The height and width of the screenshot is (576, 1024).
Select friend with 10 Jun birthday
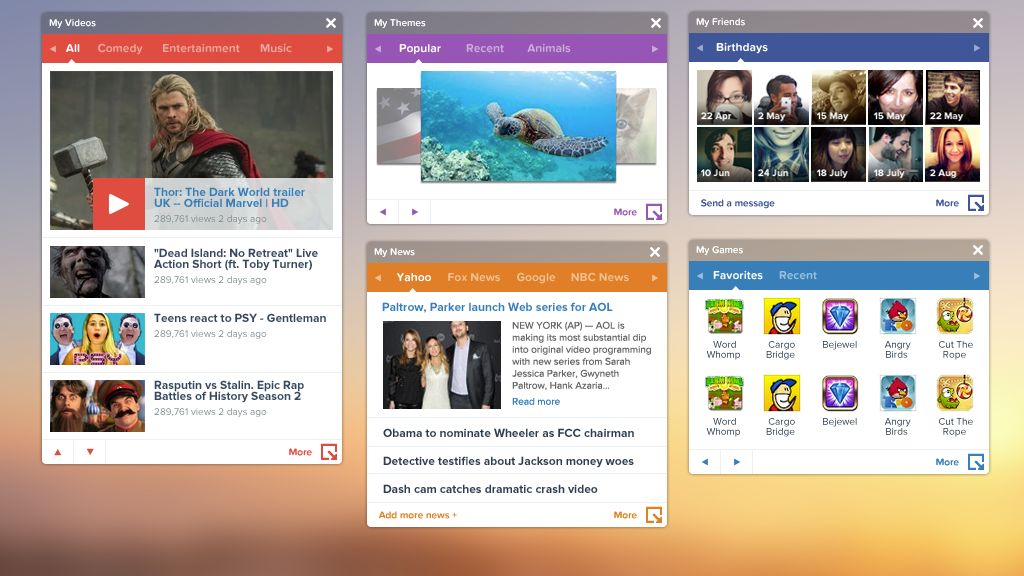[x=724, y=154]
